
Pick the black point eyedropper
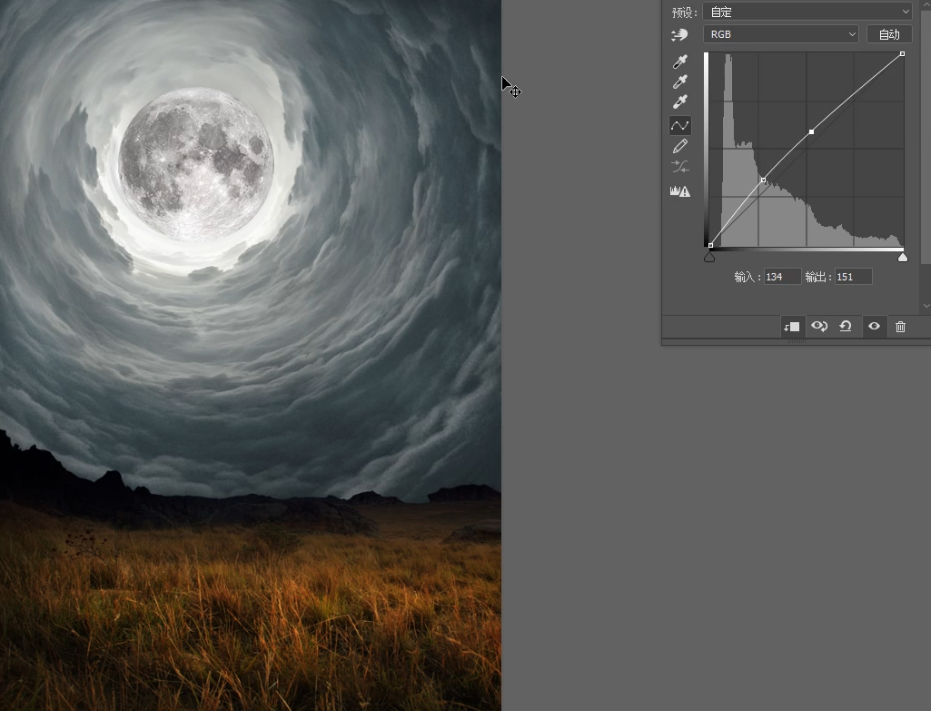coord(680,62)
